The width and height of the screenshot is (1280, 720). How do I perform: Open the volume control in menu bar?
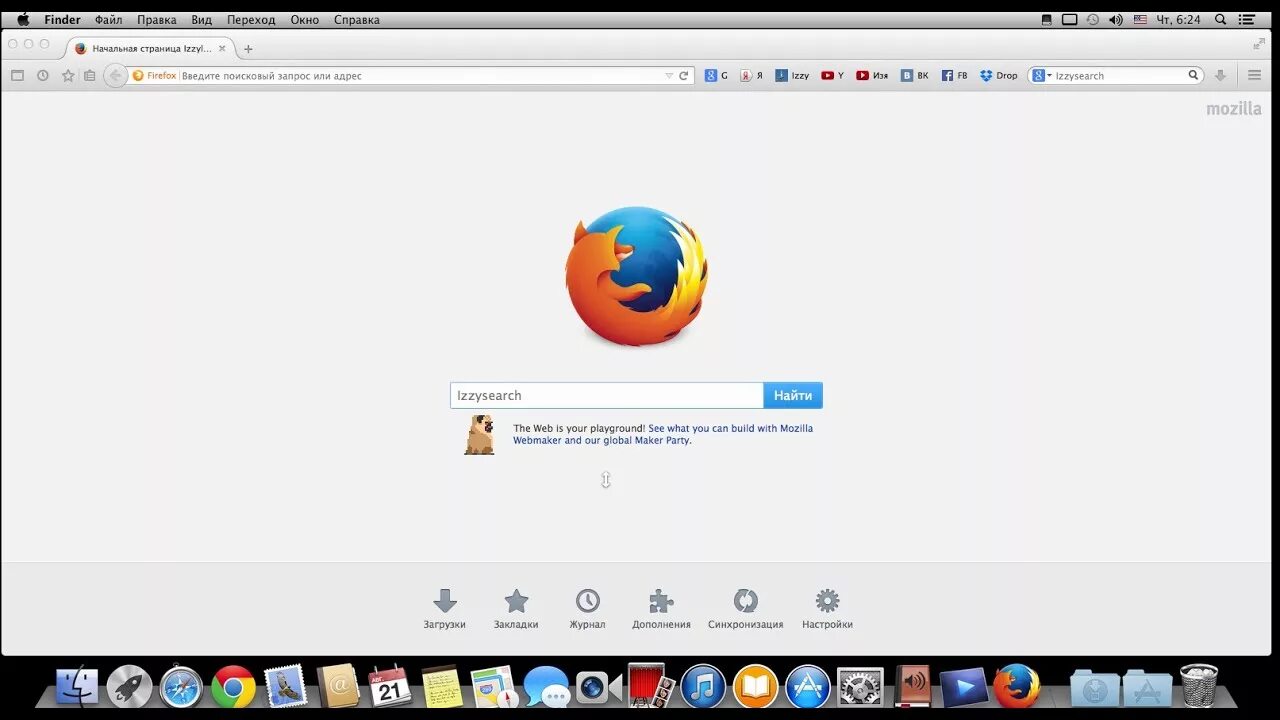[x=1116, y=20]
